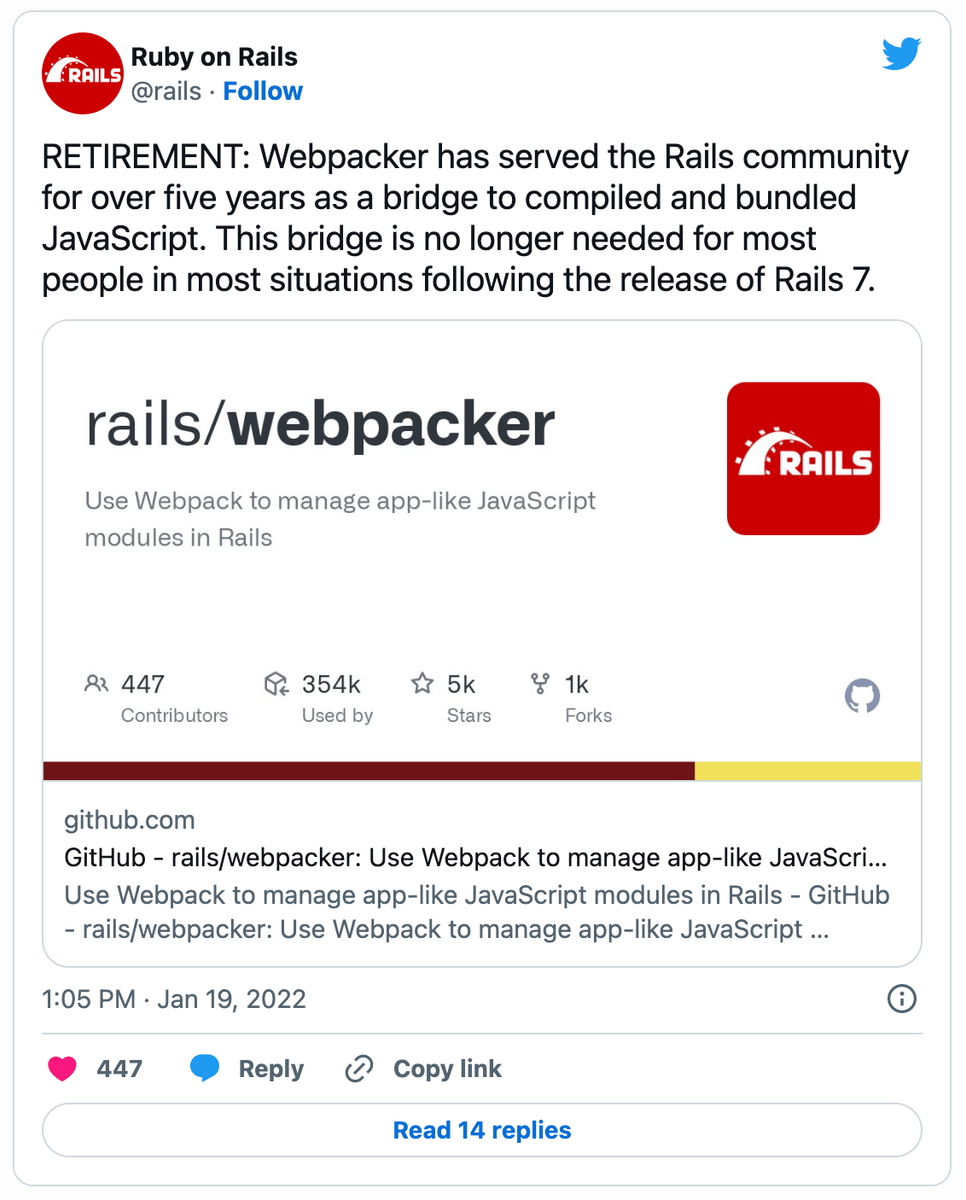Click the Stars icon on the card
Viewport: 966px width, 1200px height.
click(421, 683)
